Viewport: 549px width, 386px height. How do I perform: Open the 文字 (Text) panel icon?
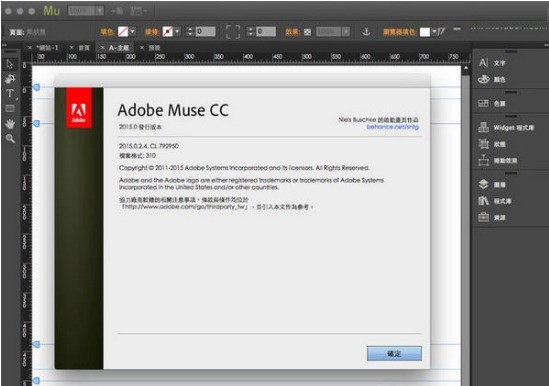pos(484,63)
